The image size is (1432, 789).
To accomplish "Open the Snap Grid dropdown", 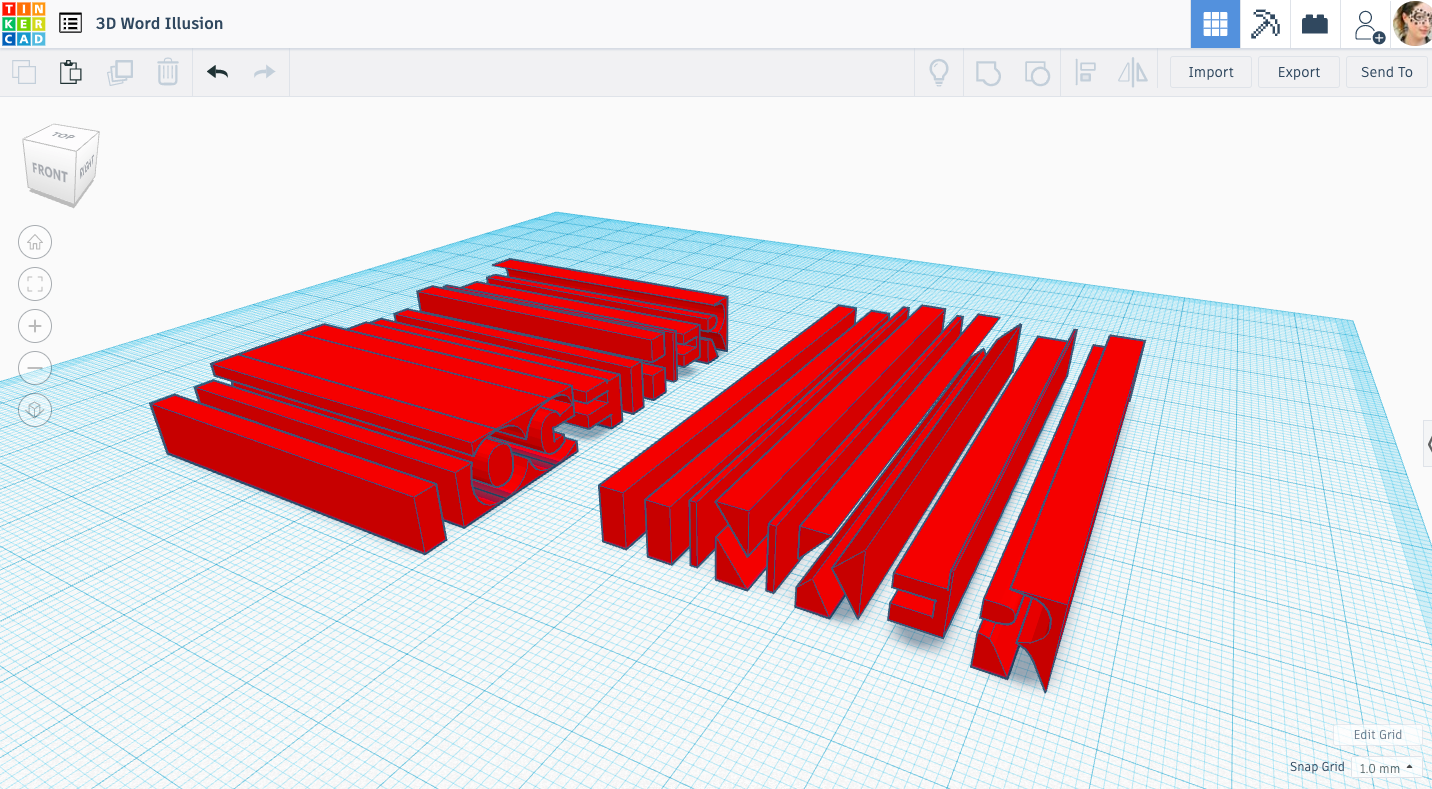I will [x=1386, y=768].
